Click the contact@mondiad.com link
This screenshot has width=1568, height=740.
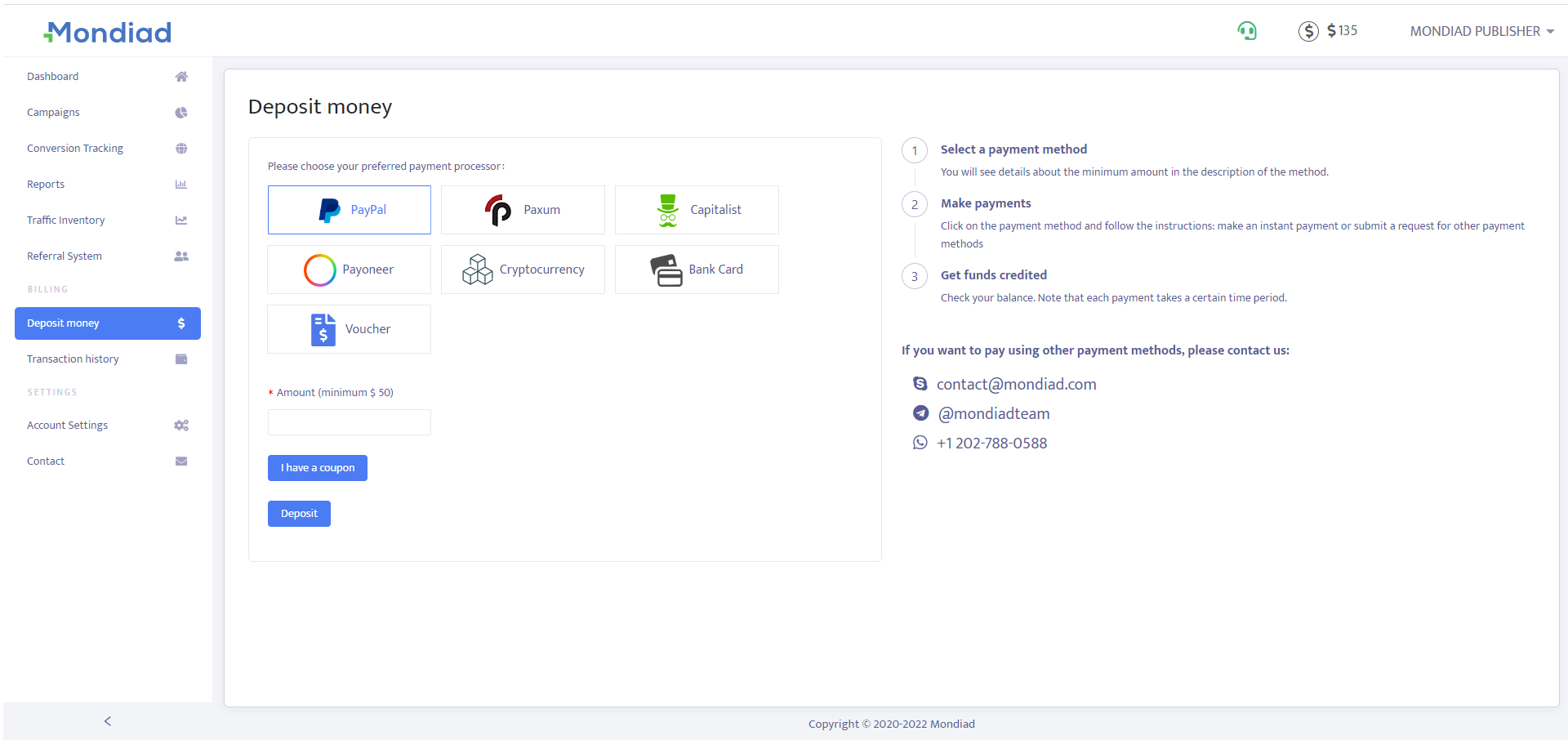pos(1016,384)
